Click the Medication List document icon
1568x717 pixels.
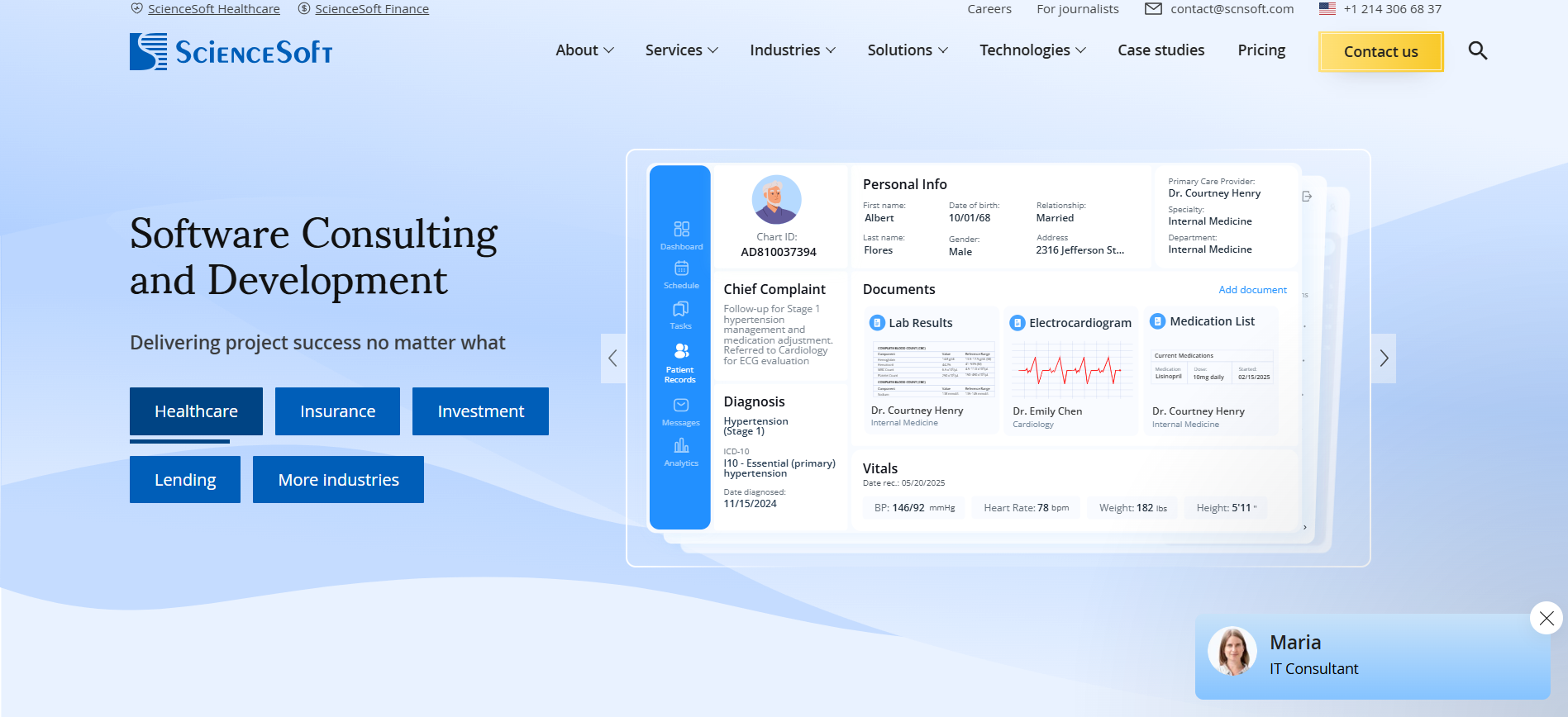pos(1158,321)
